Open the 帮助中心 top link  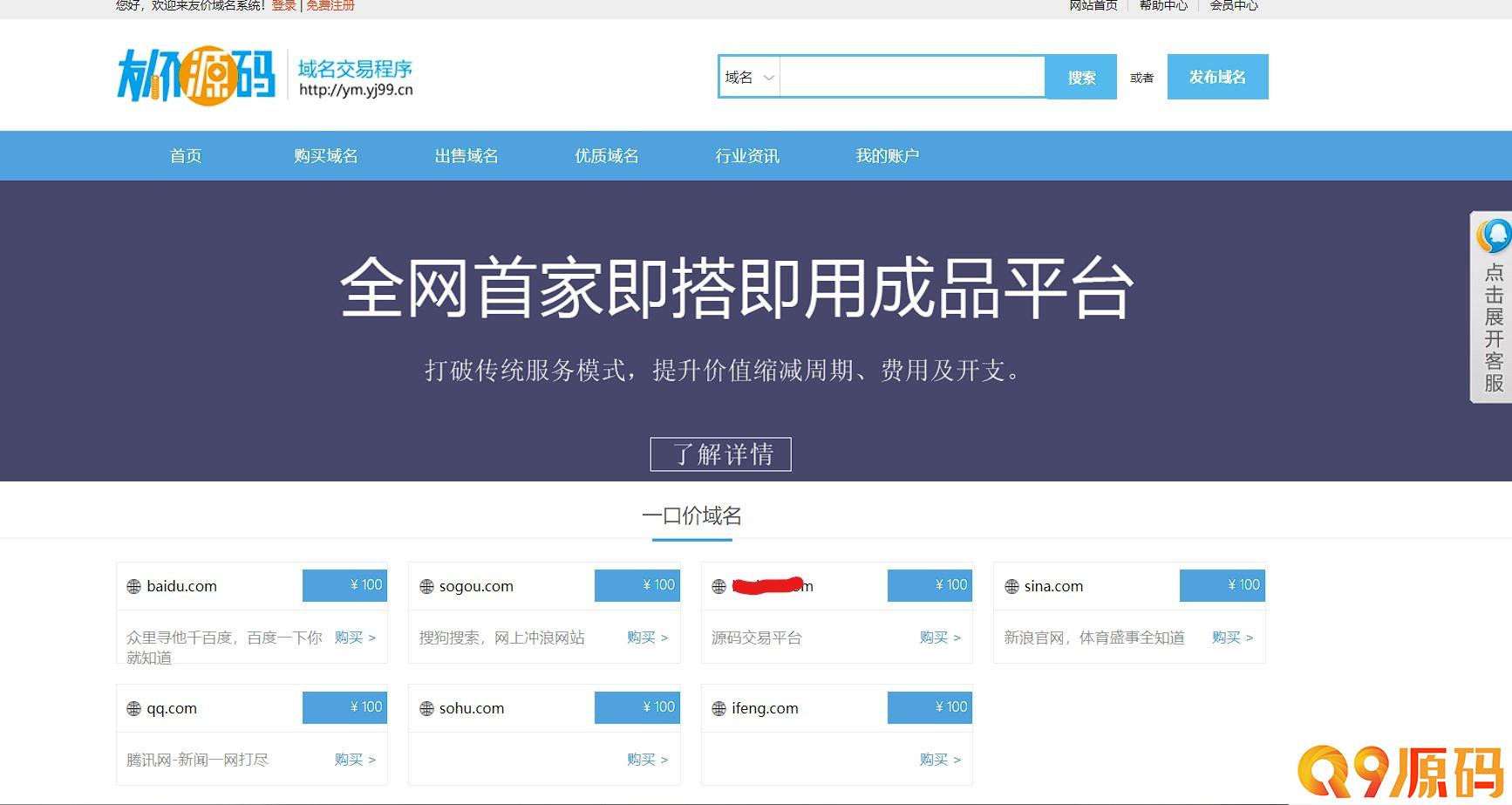pyautogui.click(x=1163, y=5)
